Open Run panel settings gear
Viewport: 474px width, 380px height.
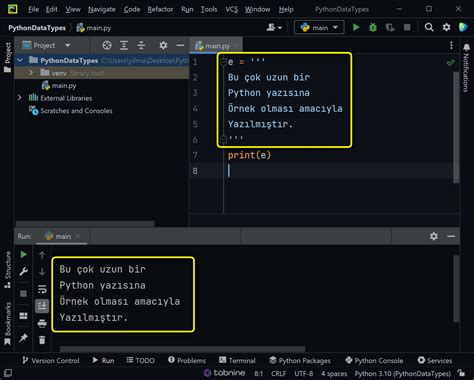434,236
